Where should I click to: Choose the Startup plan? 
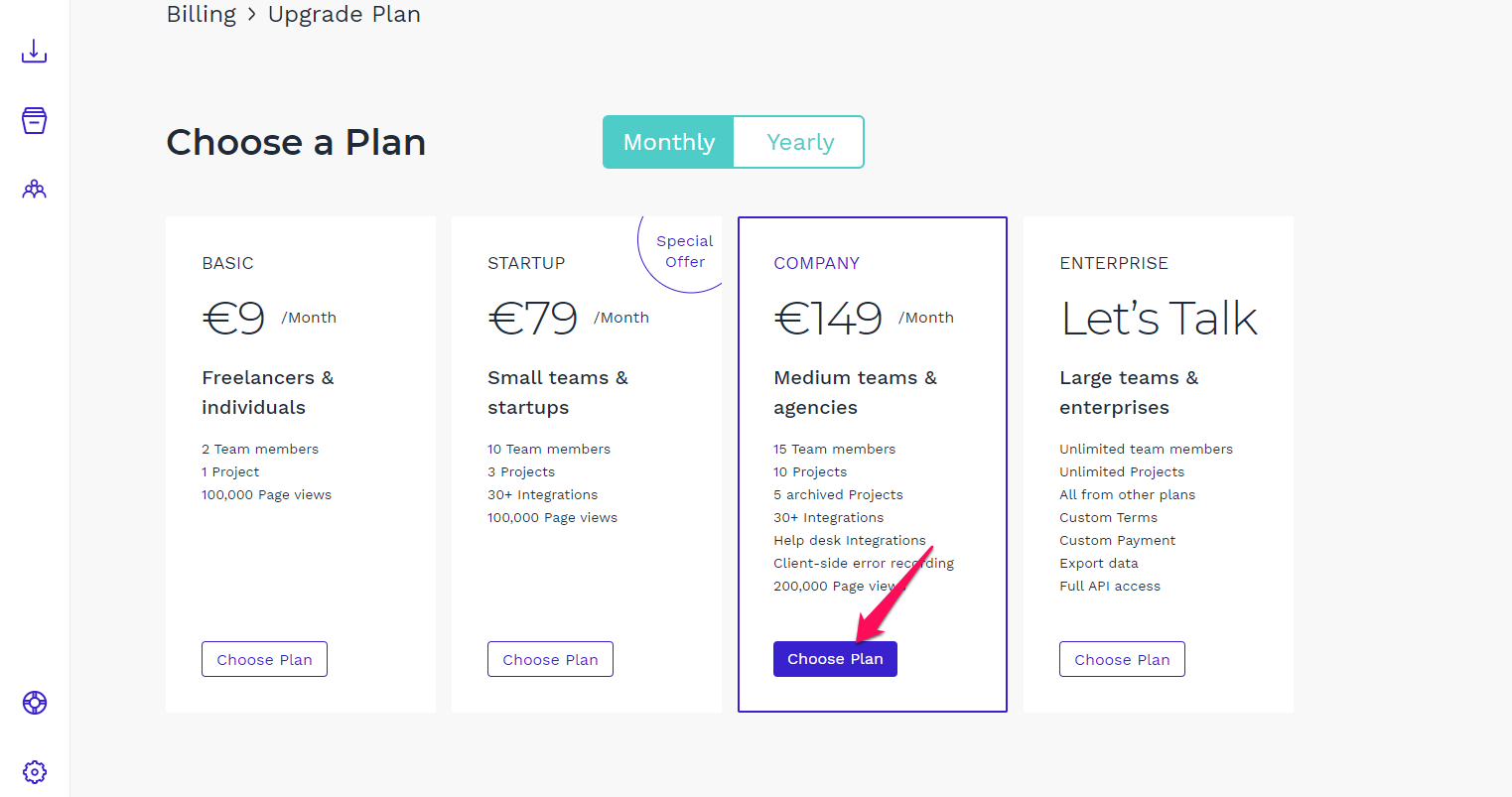pos(550,659)
